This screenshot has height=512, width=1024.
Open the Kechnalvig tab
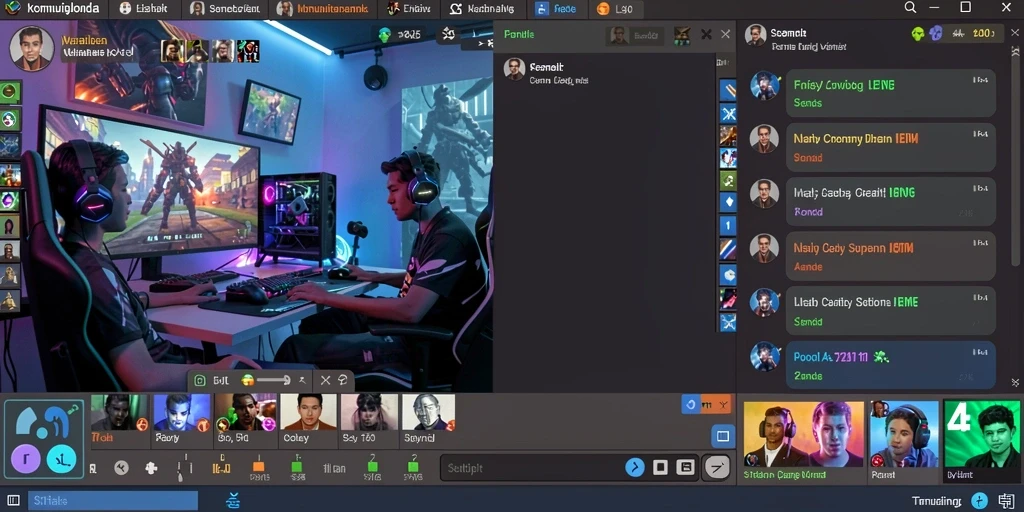[482, 8]
